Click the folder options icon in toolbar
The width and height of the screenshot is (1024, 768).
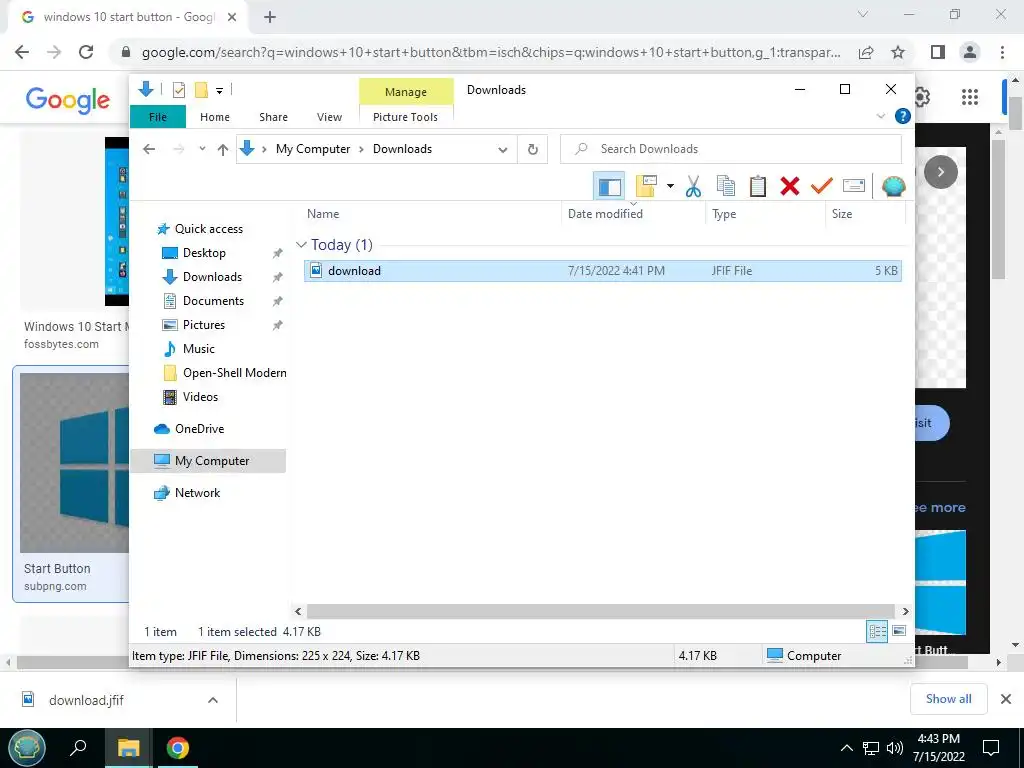646,186
